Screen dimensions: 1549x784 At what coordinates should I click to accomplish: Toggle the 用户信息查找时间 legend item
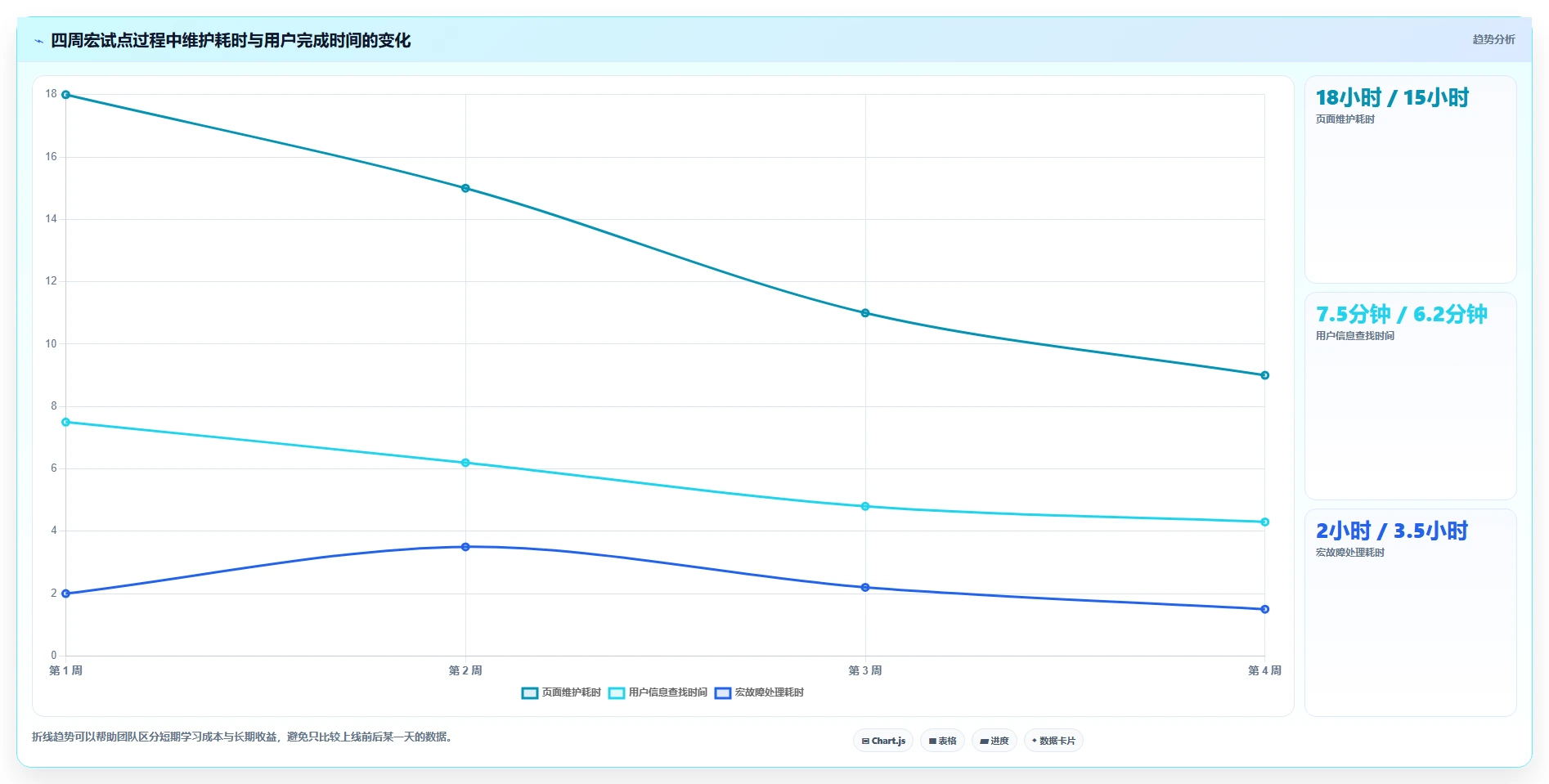click(658, 692)
